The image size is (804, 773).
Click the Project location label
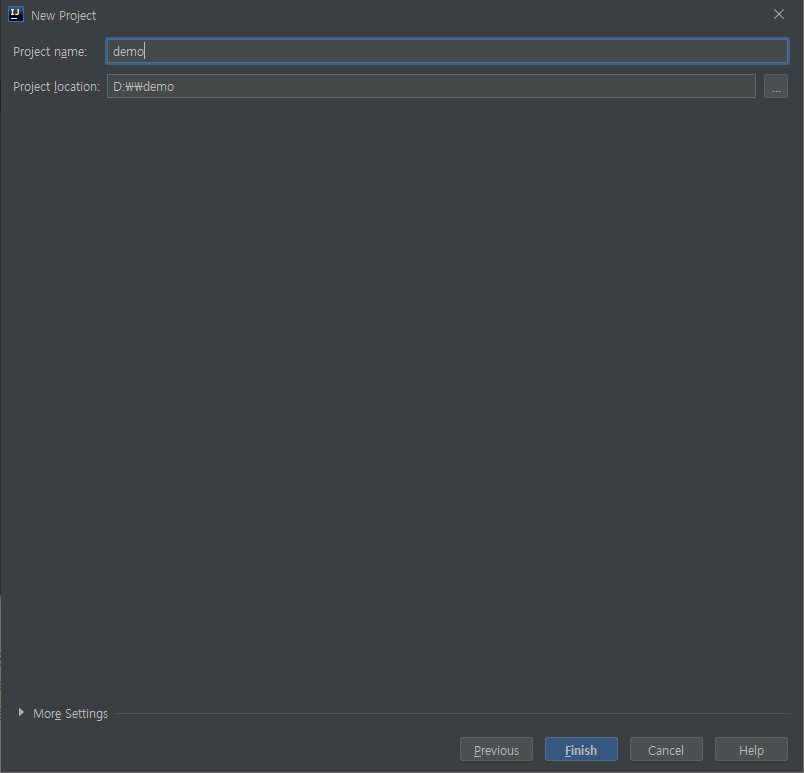[56, 87]
